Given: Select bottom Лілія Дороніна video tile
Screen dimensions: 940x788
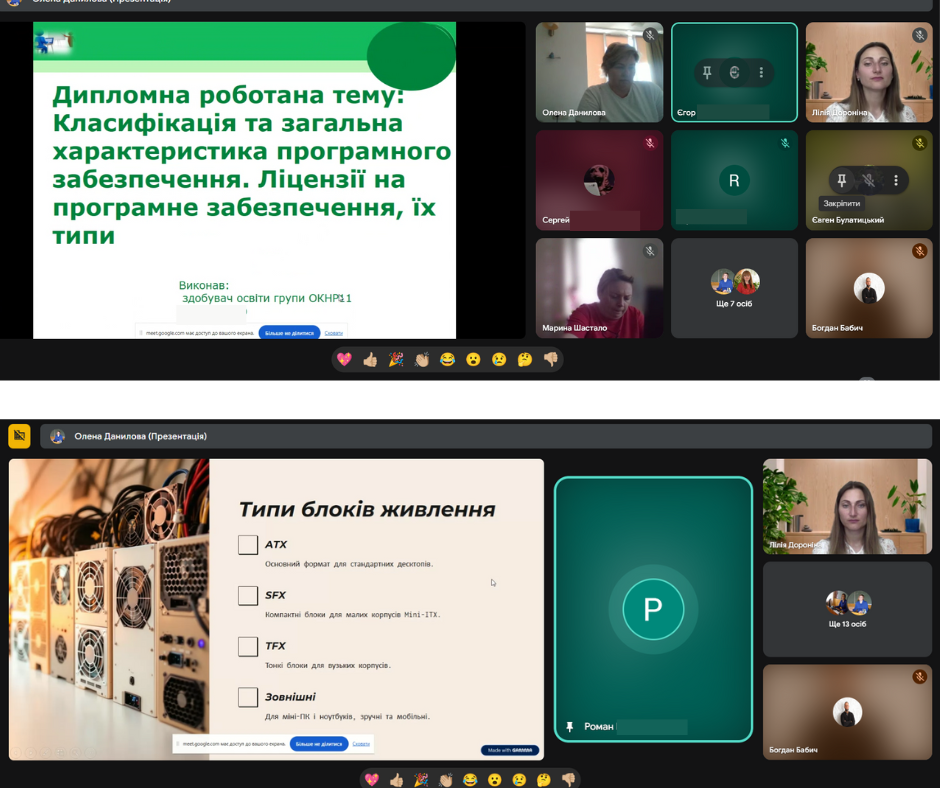Looking at the screenshot, I should click(847, 506).
